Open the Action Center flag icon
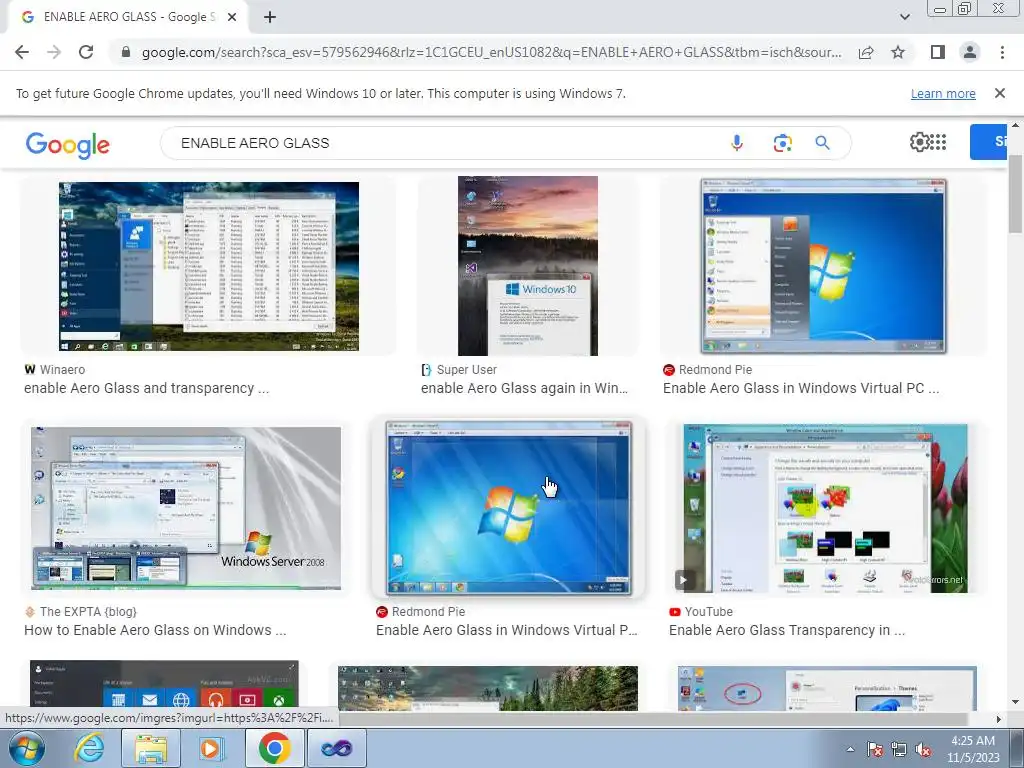Screen dimensions: 1024x768 874,749
